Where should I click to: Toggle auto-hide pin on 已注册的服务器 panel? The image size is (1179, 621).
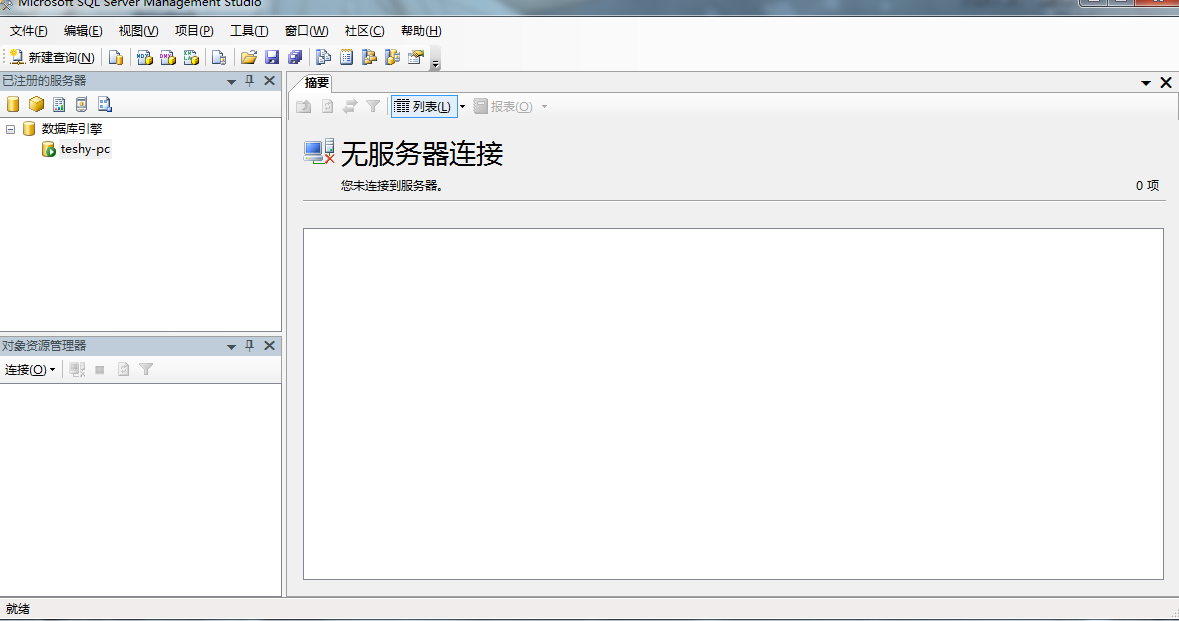250,80
